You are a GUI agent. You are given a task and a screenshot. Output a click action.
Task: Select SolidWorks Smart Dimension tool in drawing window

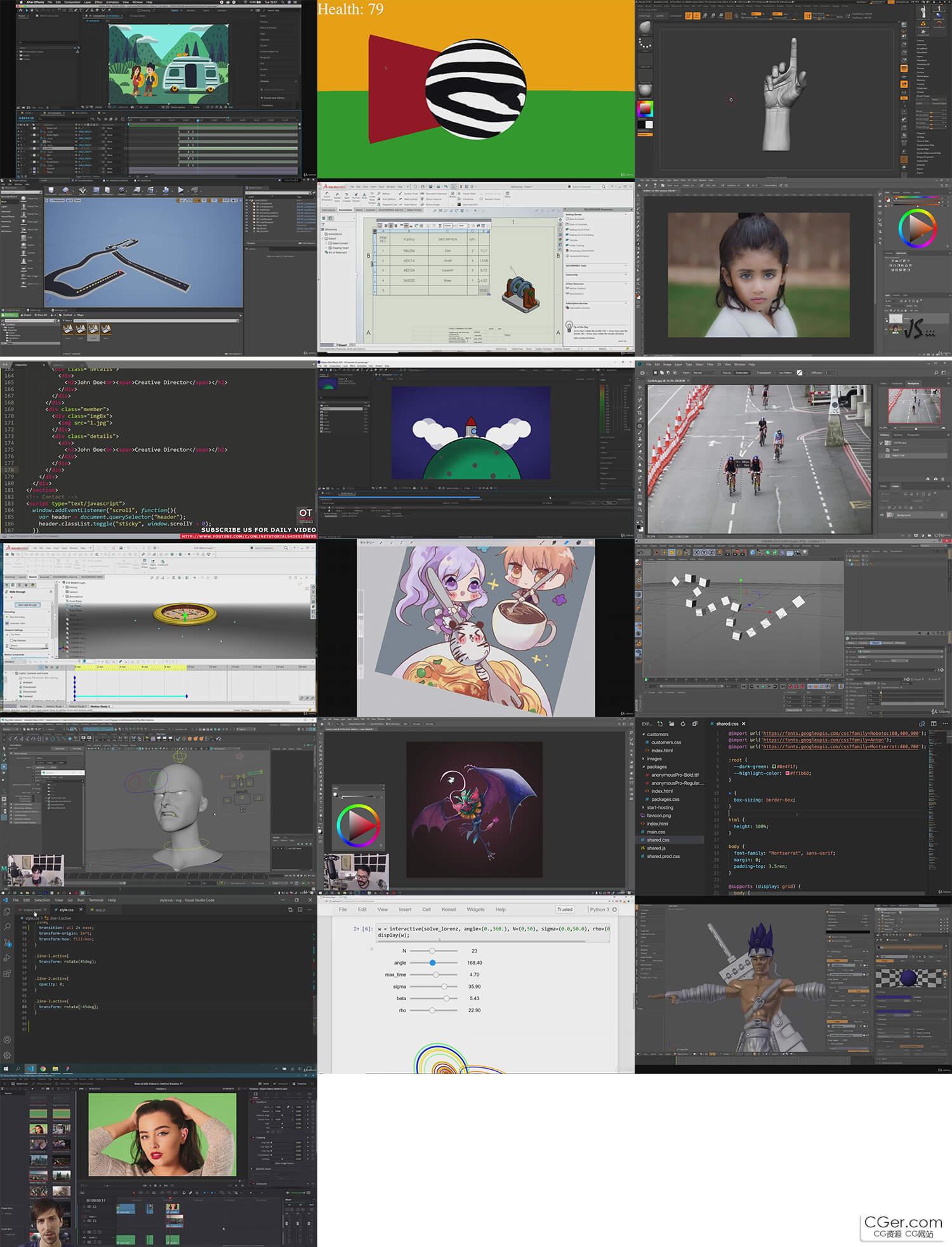tap(327, 197)
